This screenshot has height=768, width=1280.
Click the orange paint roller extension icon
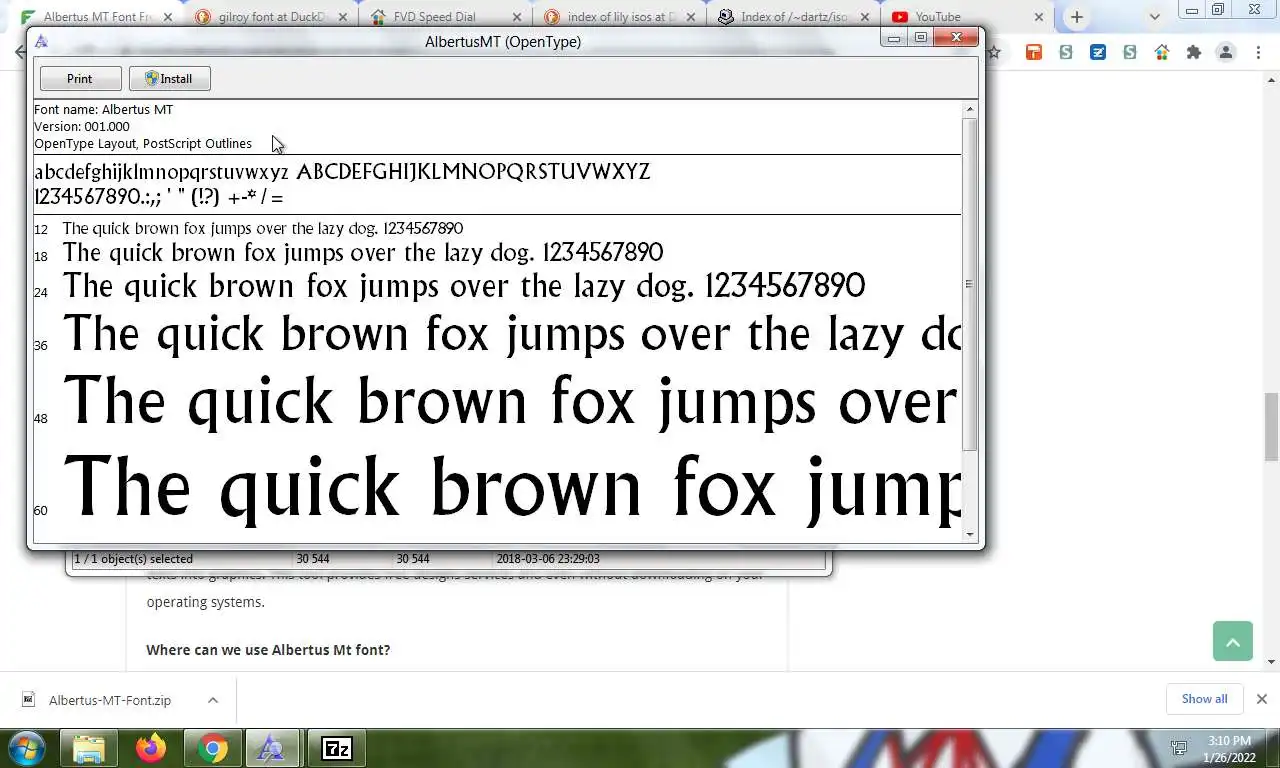(x=1034, y=52)
